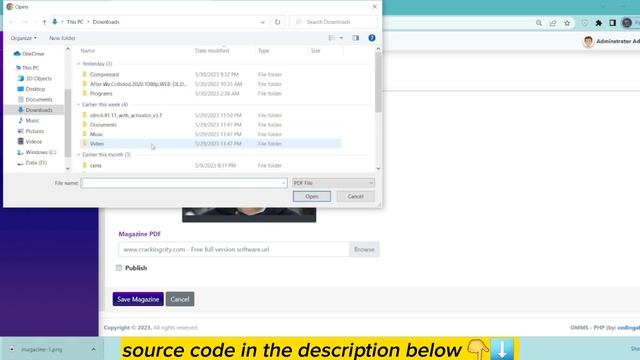Enable the Publish checkbox
Viewport: 640px width, 360px height.
[x=119, y=268]
